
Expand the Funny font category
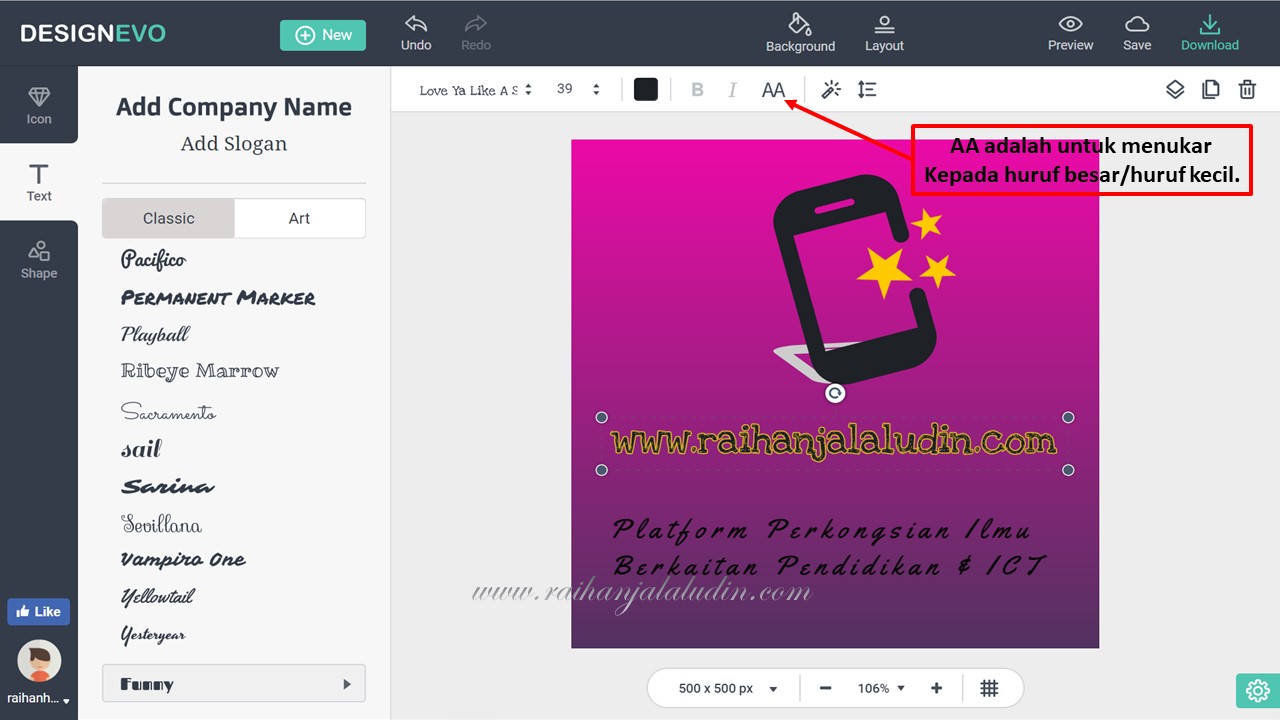coord(234,684)
